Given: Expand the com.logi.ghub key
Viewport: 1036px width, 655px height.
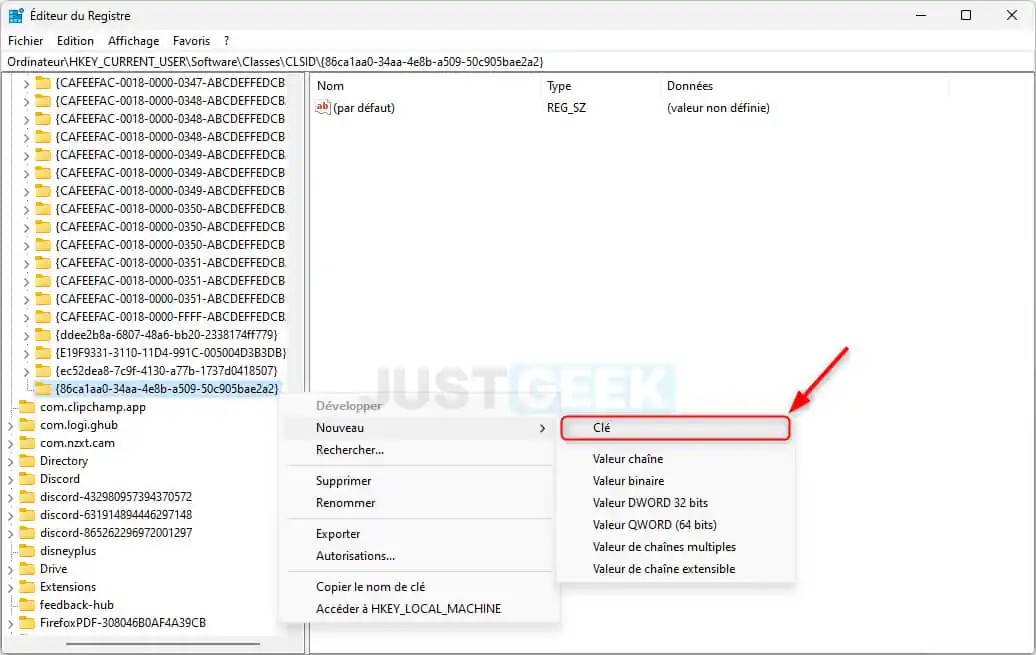Looking at the screenshot, I should [x=11, y=426].
